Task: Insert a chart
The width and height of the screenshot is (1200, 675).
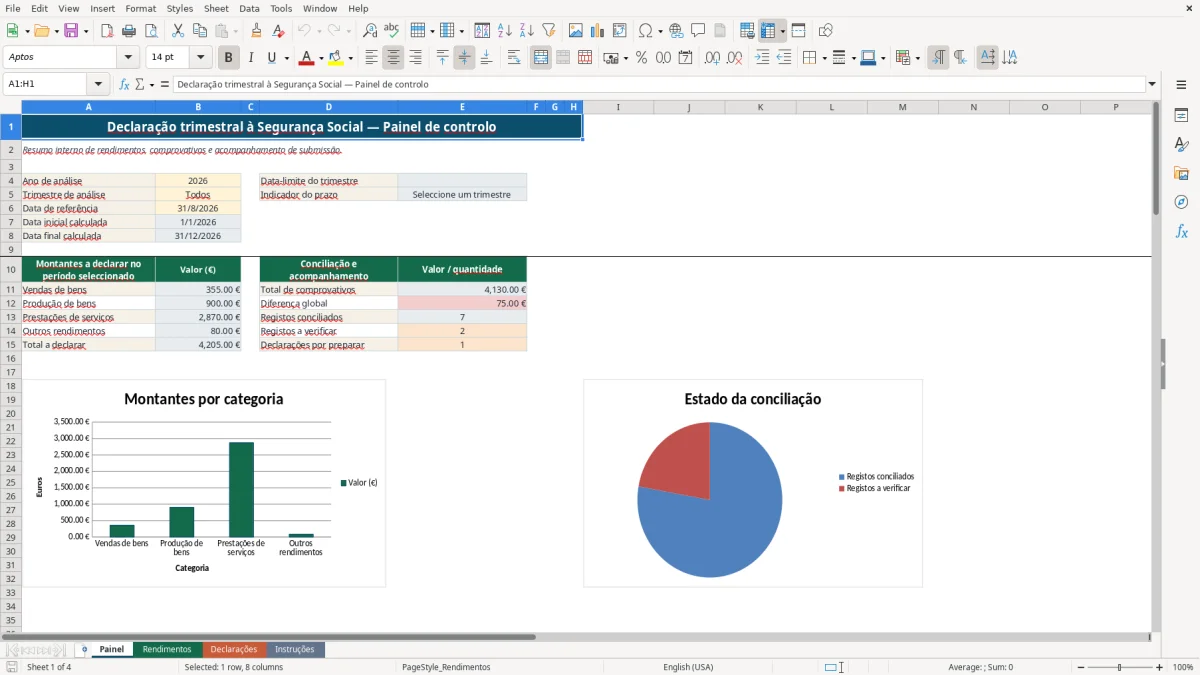Action: coord(598,31)
